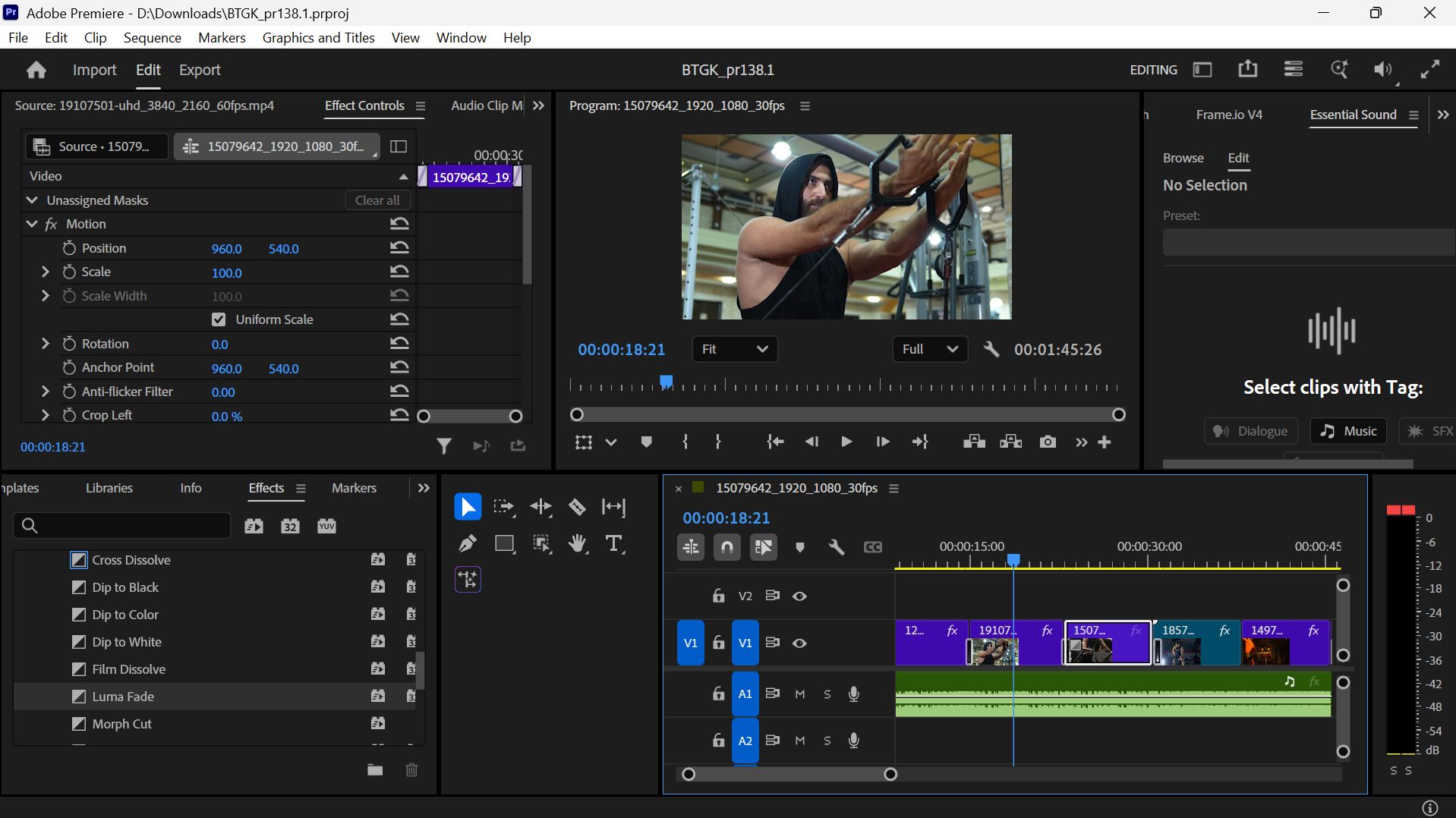Go to the Export workspace
The image size is (1456, 818).
click(x=200, y=70)
